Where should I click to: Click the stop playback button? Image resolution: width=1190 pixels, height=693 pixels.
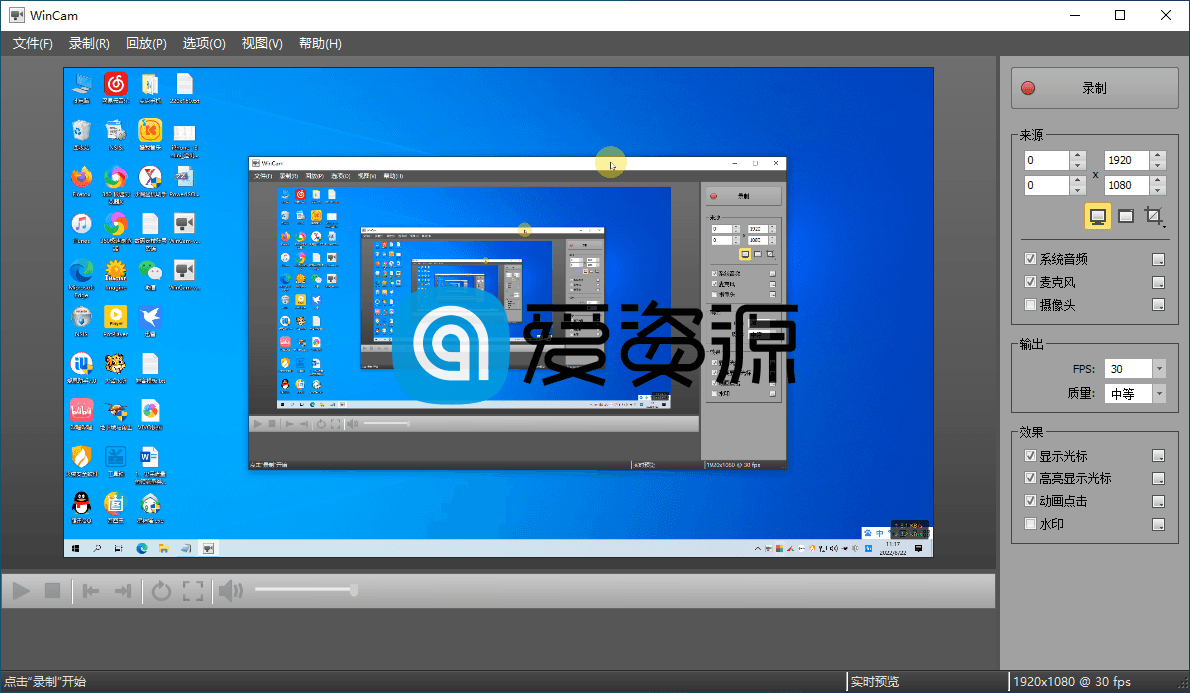(x=53, y=590)
